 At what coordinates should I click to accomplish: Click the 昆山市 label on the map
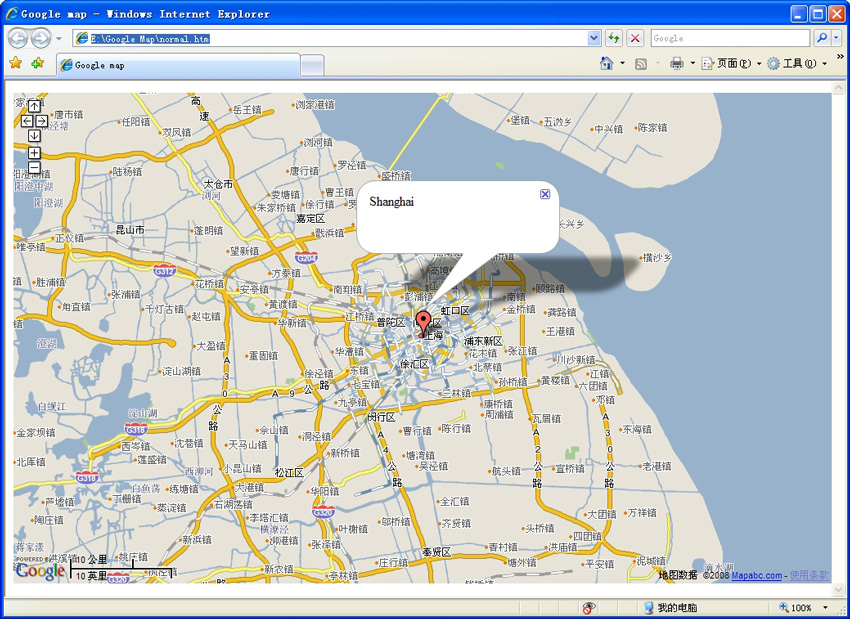tap(130, 230)
